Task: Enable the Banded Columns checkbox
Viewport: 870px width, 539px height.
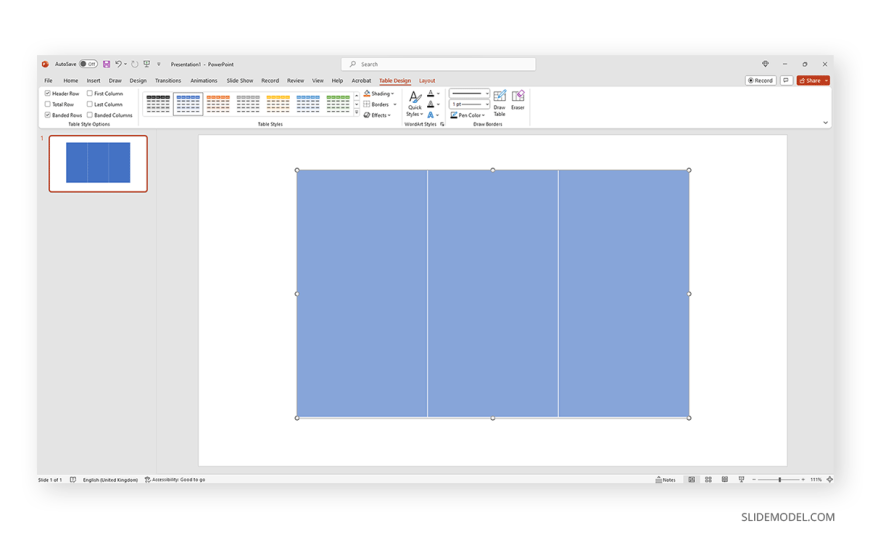Action: 89,115
